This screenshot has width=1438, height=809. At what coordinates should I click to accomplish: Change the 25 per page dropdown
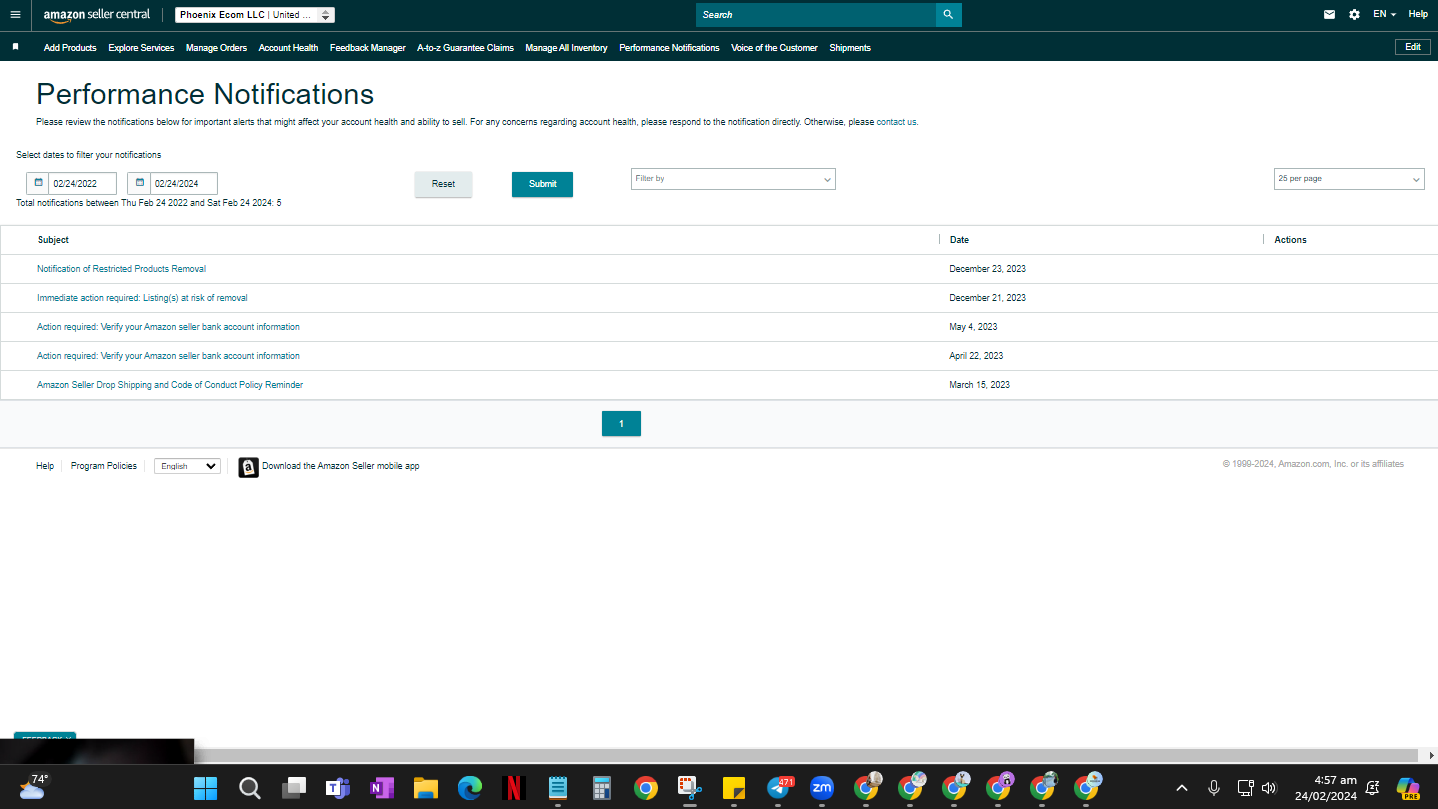[x=1350, y=179]
